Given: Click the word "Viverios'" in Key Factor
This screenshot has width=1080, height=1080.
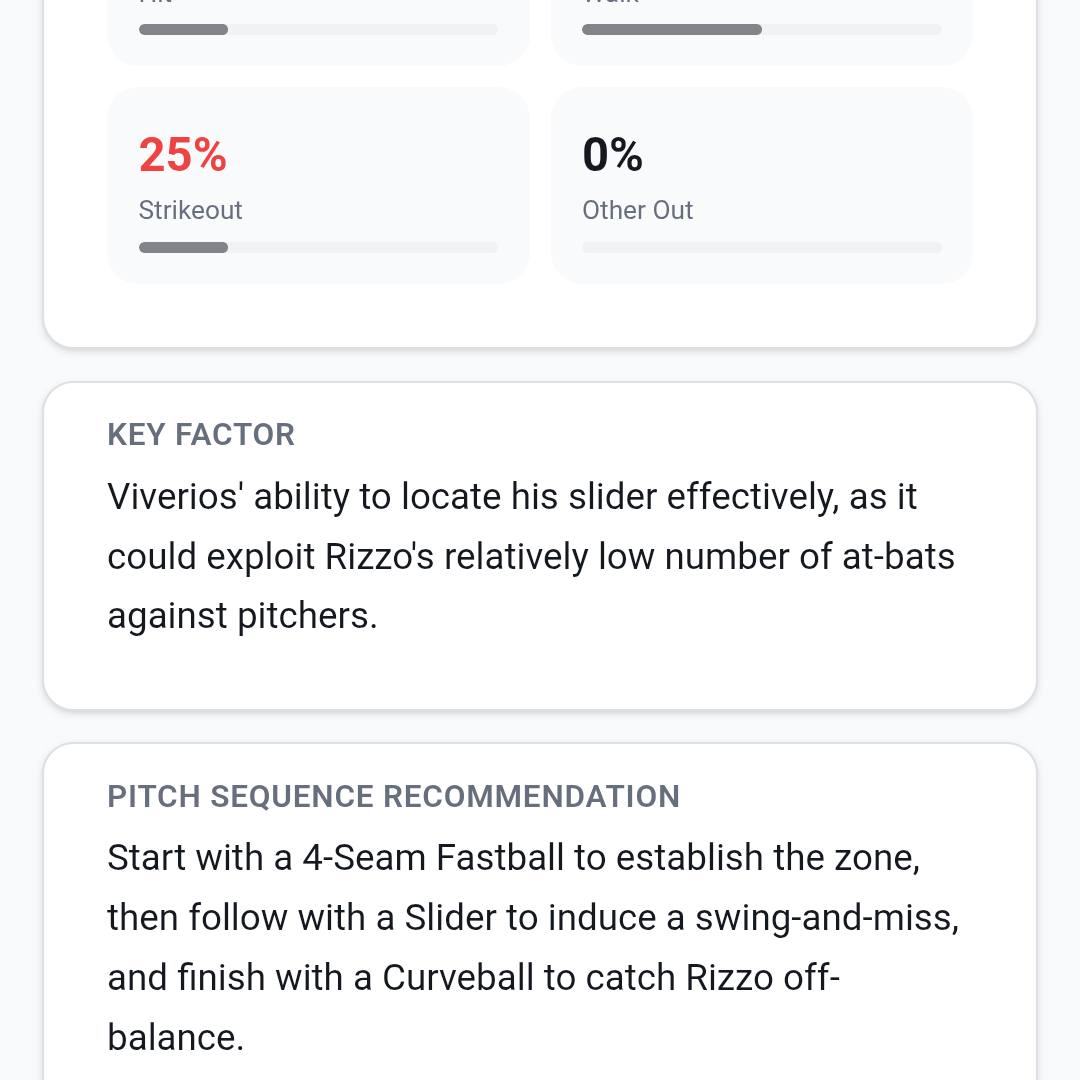Looking at the screenshot, I should pyautogui.click(x=174, y=497).
